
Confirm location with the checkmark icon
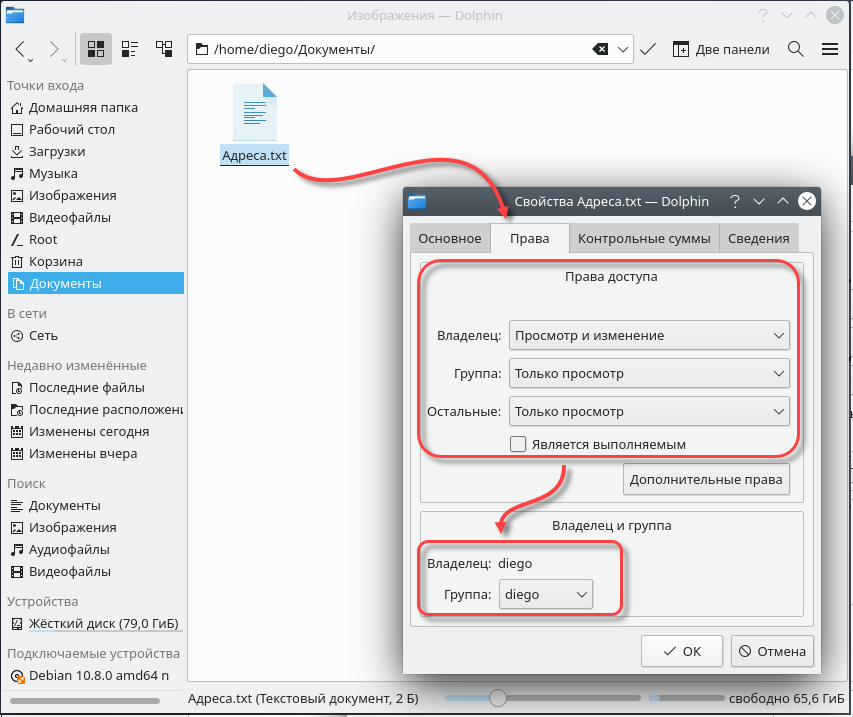(x=648, y=49)
